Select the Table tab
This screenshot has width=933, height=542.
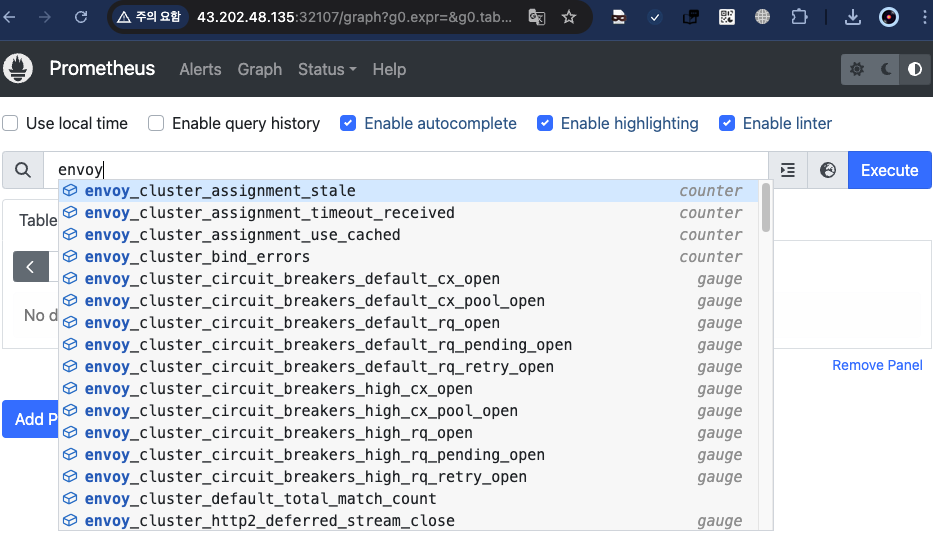pos(38,220)
